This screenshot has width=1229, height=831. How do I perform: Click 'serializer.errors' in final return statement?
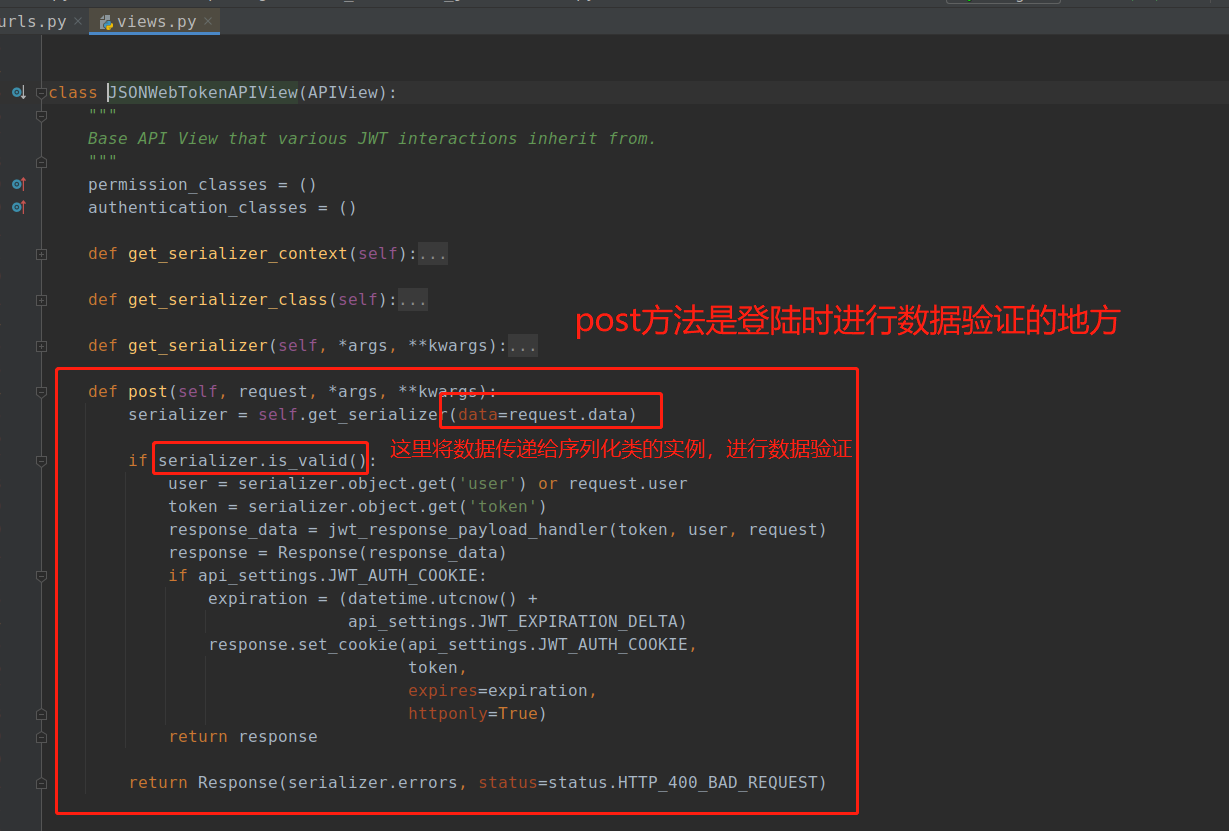[x=373, y=783]
